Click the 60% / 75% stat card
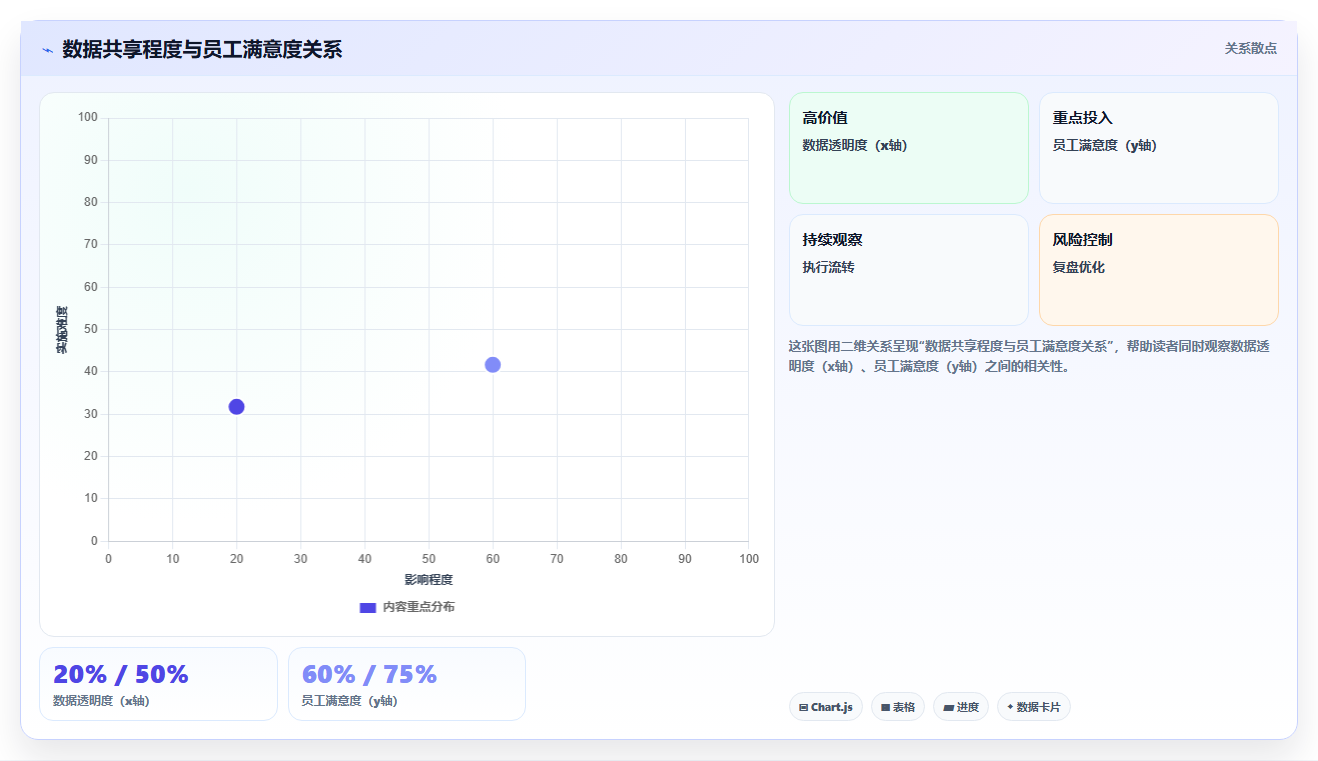 [407, 684]
